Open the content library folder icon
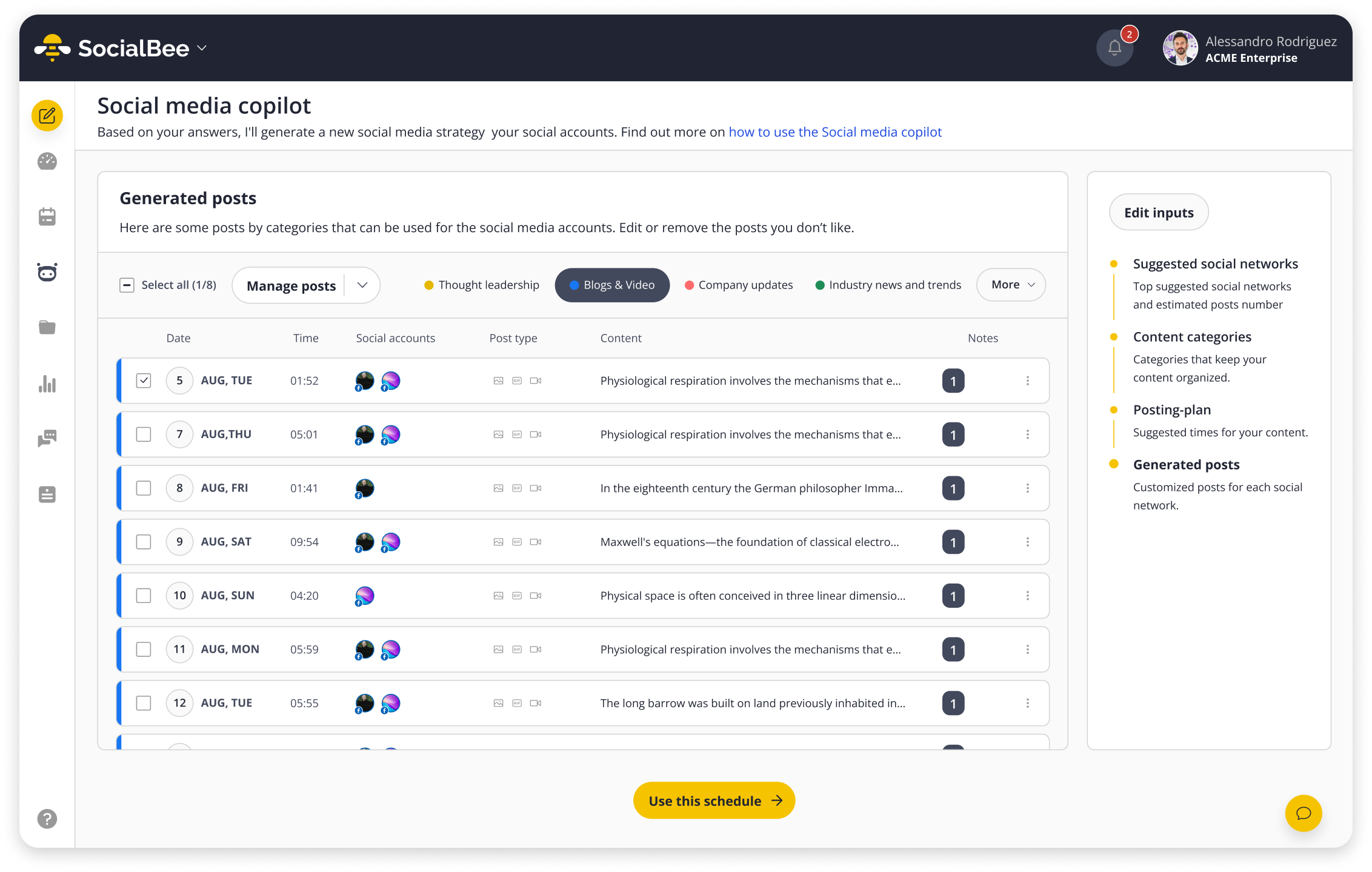Image resolution: width=1372 pixels, height=872 pixels. pyautogui.click(x=47, y=327)
